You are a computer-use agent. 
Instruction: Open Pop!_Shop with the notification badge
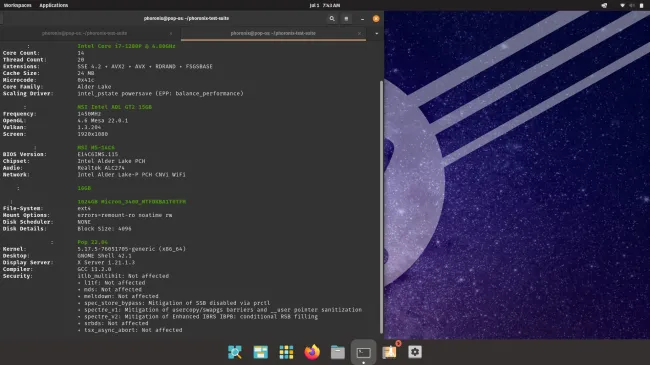pos(390,352)
